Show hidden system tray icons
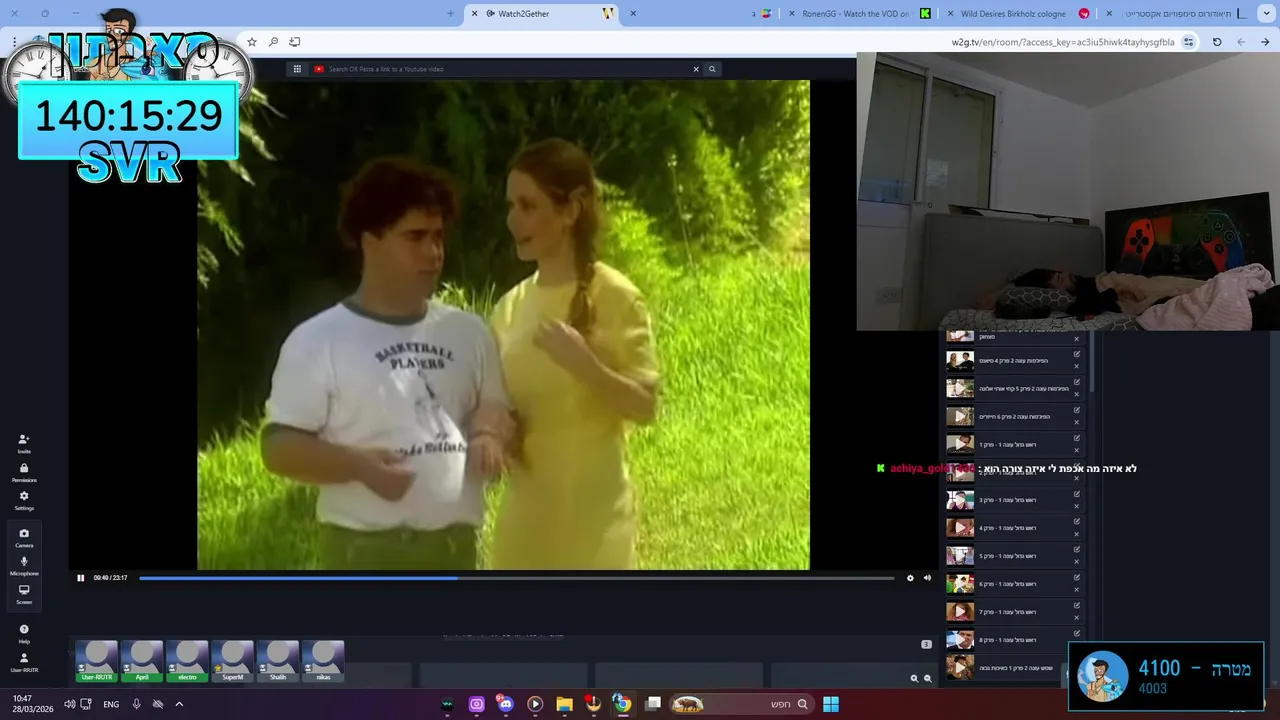1280x720 pixels. [x=179, y=704]
